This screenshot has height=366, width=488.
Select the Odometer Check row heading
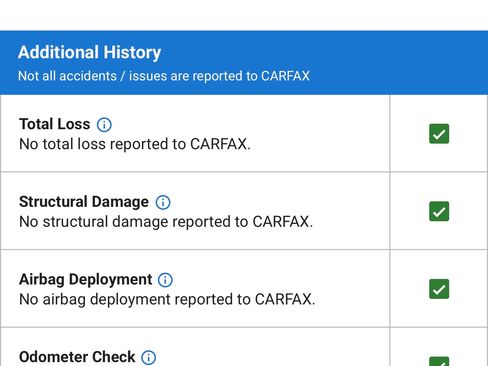coord(77,357)
